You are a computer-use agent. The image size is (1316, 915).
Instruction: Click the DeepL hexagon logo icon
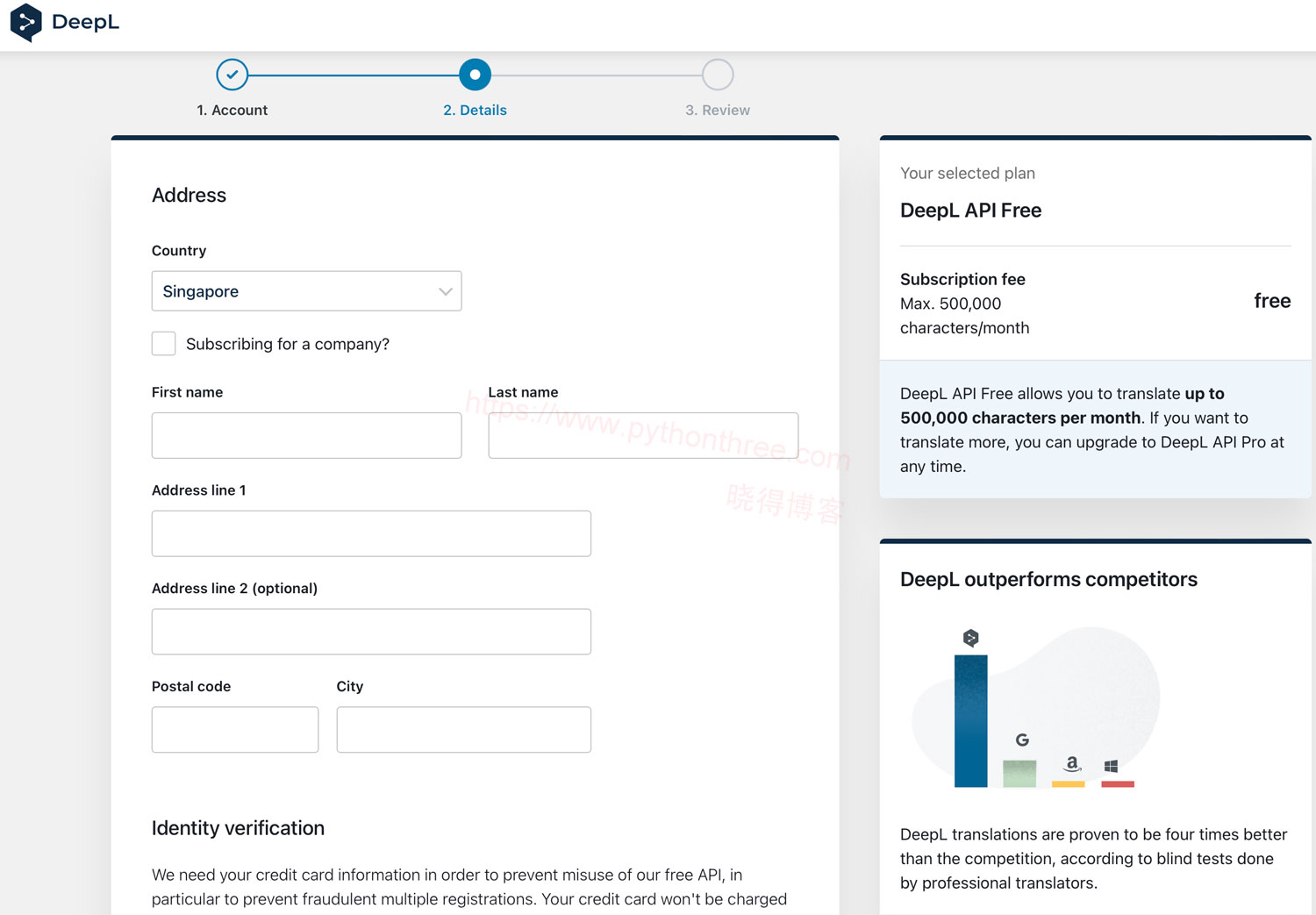point(25,22)
